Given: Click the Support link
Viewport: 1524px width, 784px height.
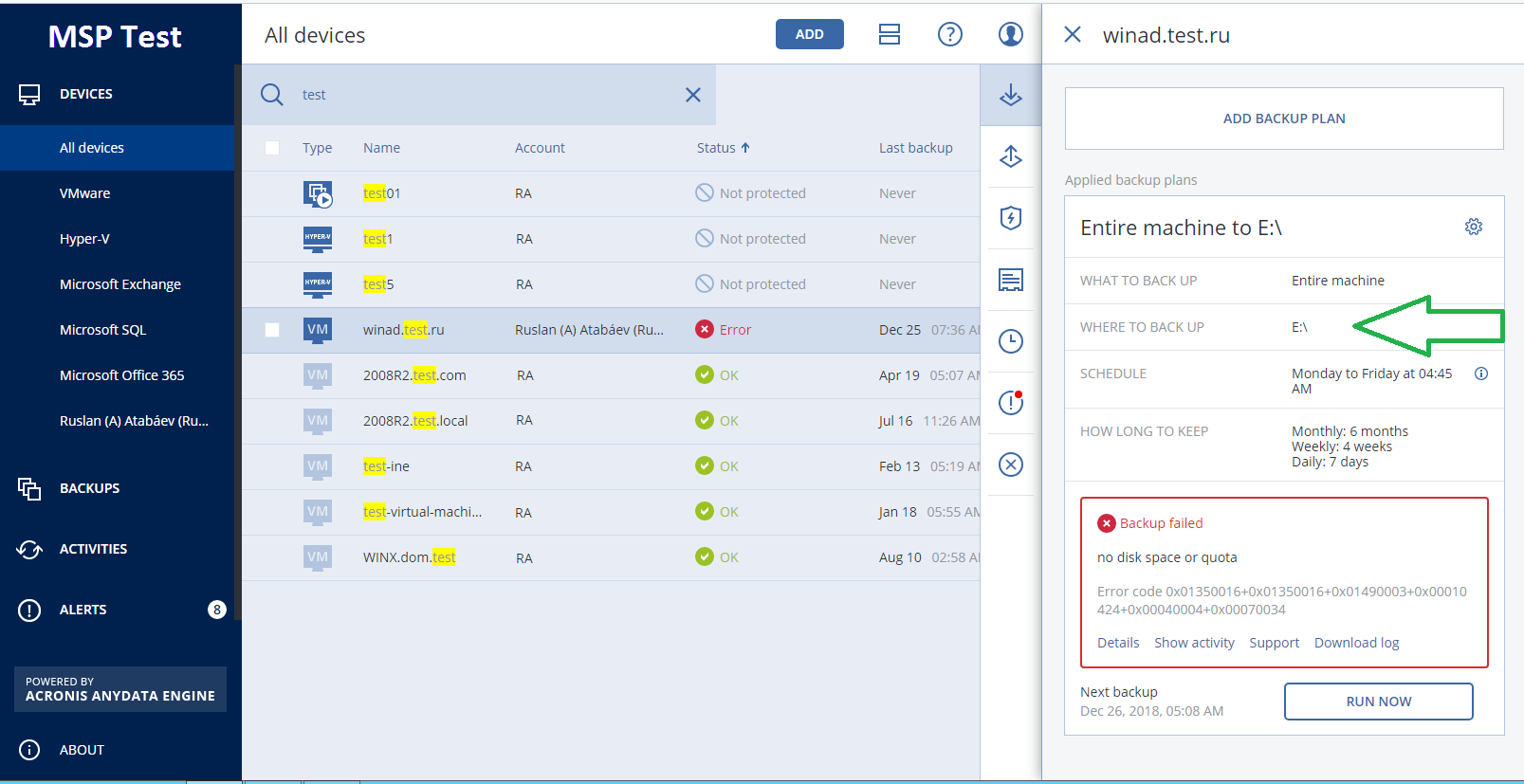Looking at the screenshot, I should 1274,643.
